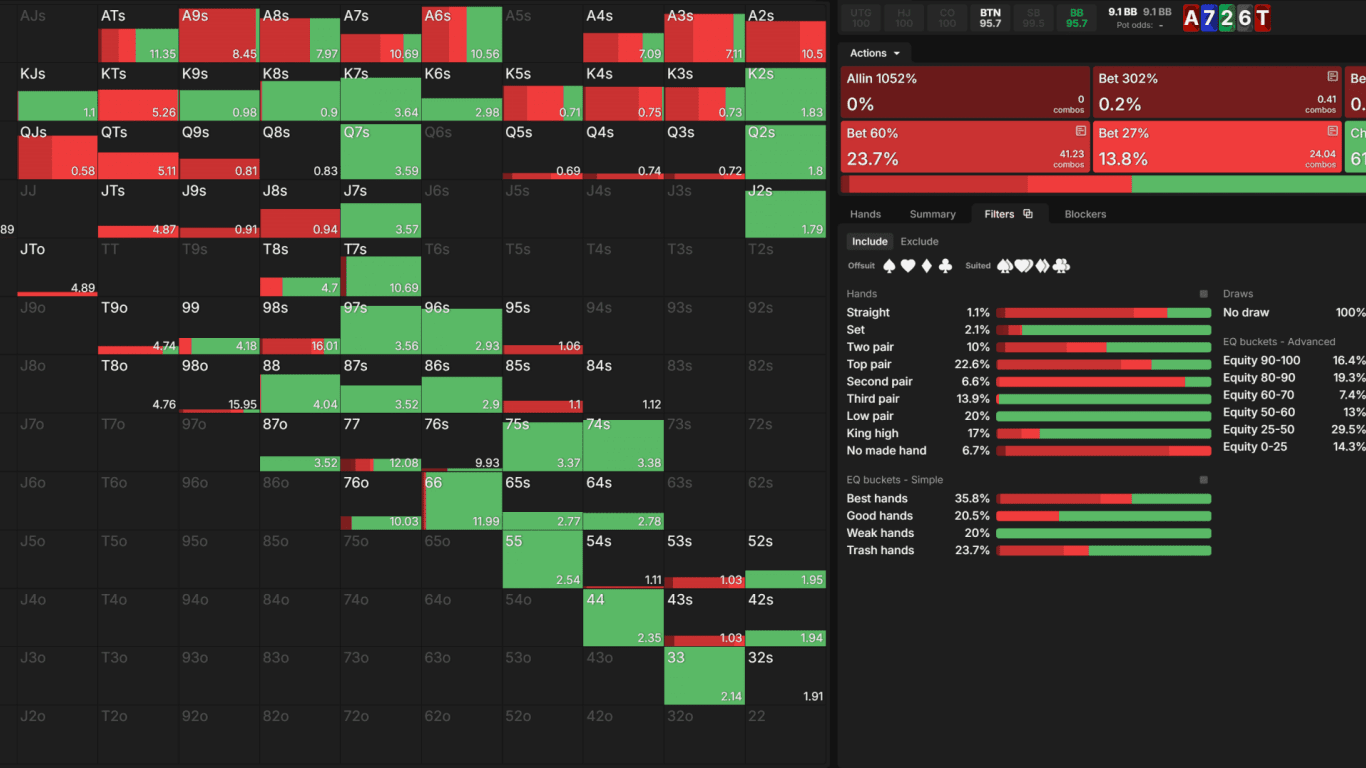Click the overall action frequency bar
Screen dimensions: 1366x768
click(1103, 184)
